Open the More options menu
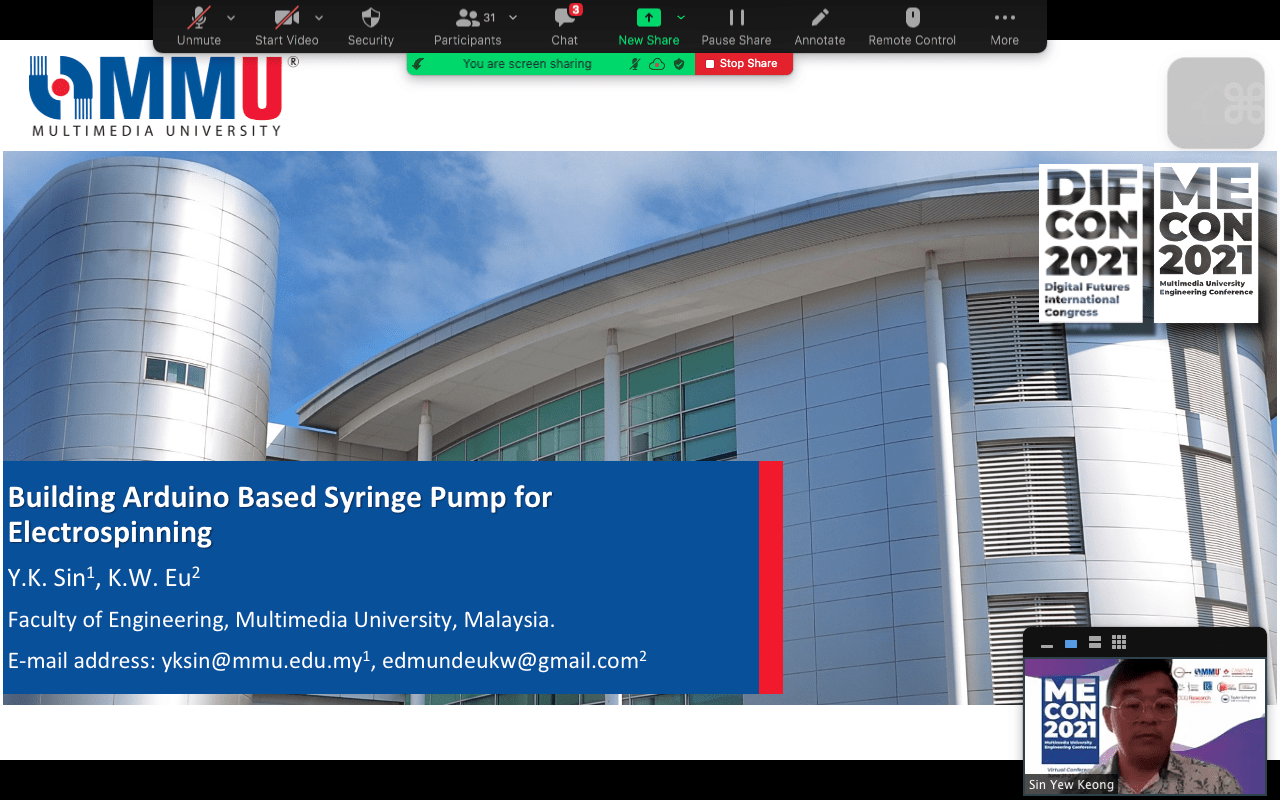The image size is (1280, 800). [1005, 26]
